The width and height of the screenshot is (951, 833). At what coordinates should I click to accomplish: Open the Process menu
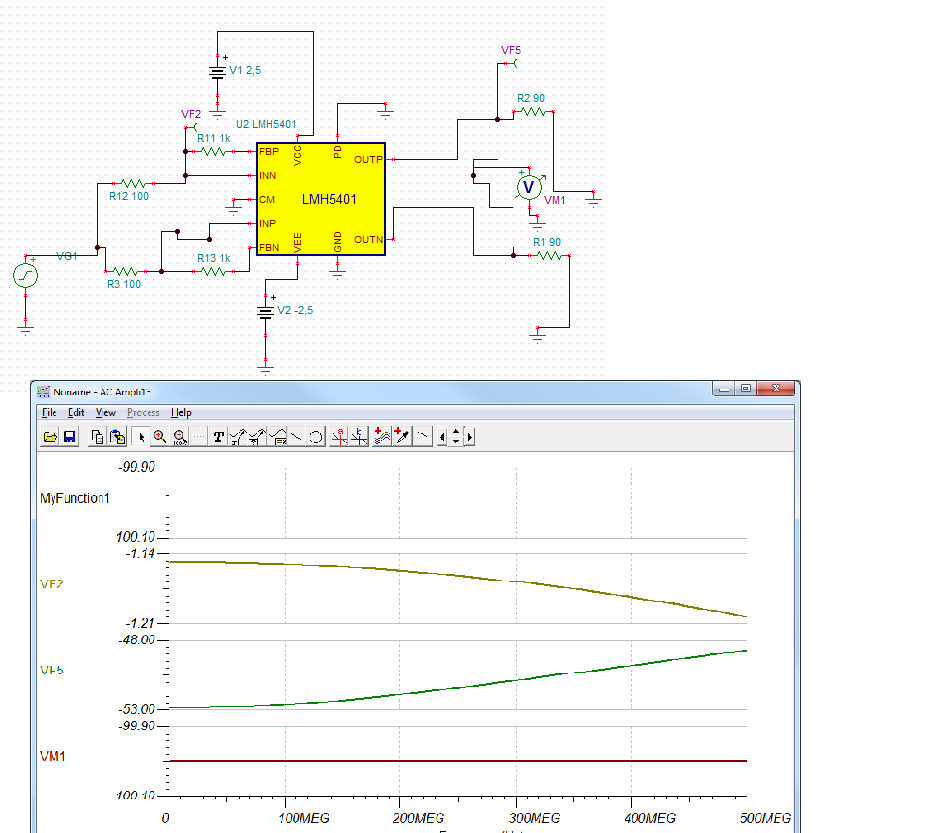click(x=143, y=413)
